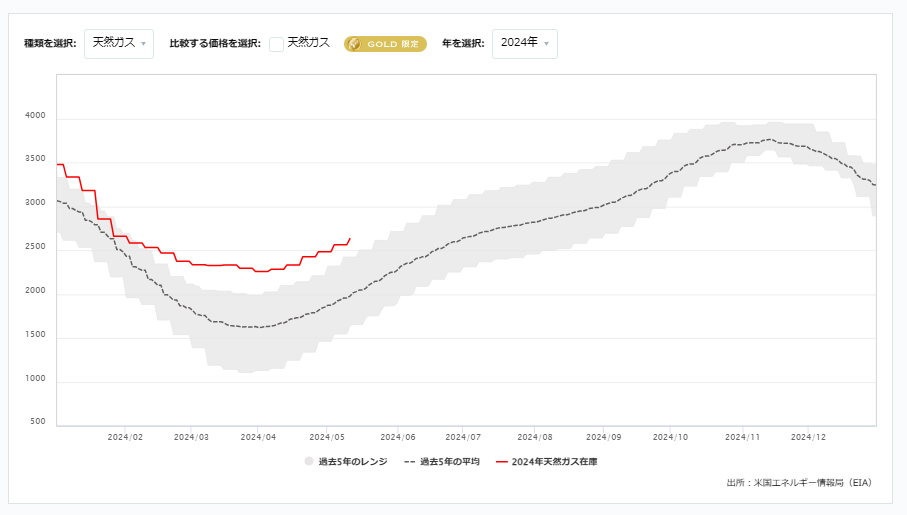Viewport: 907px width, 515px height.
Task: Click the 2000 y-axis value
Action: [x=35, y=290]
